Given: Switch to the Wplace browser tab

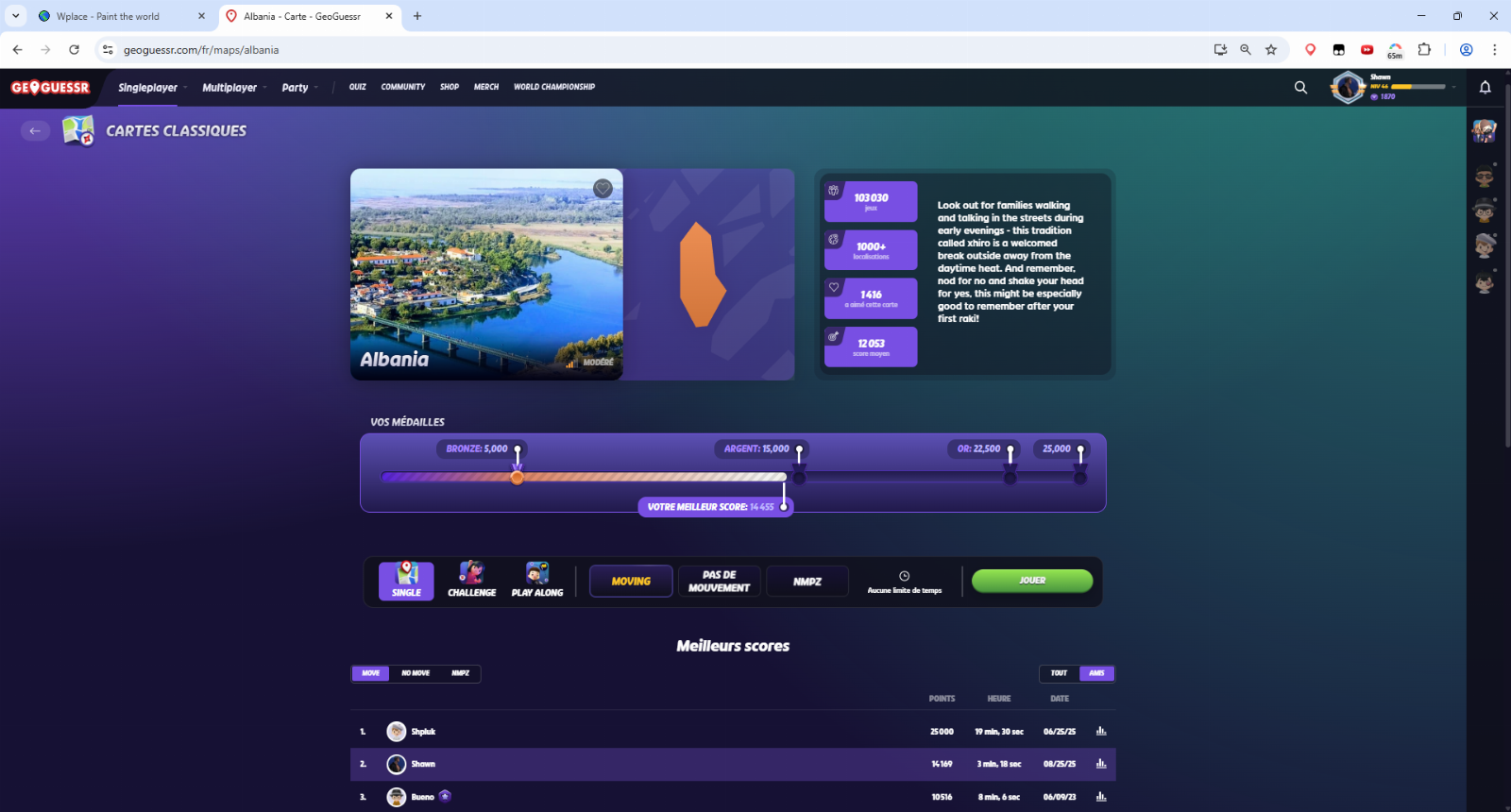Looking at the screenshot, I should pyautogui.click(x=118, y=16).
